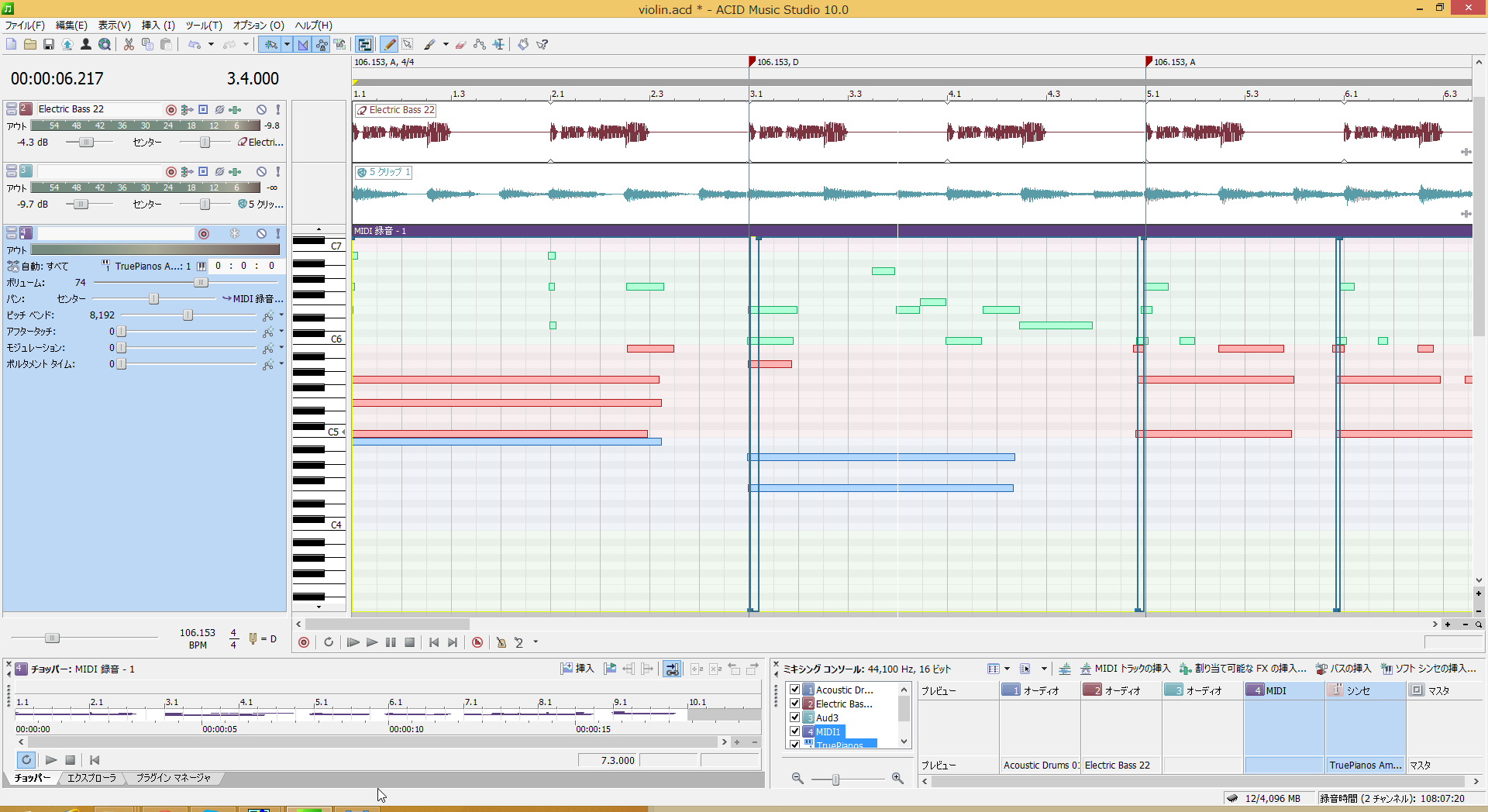Arm Electric Bass 22 track for record
The height and width of the screenshot is (812, 1488).
[171, 109]
